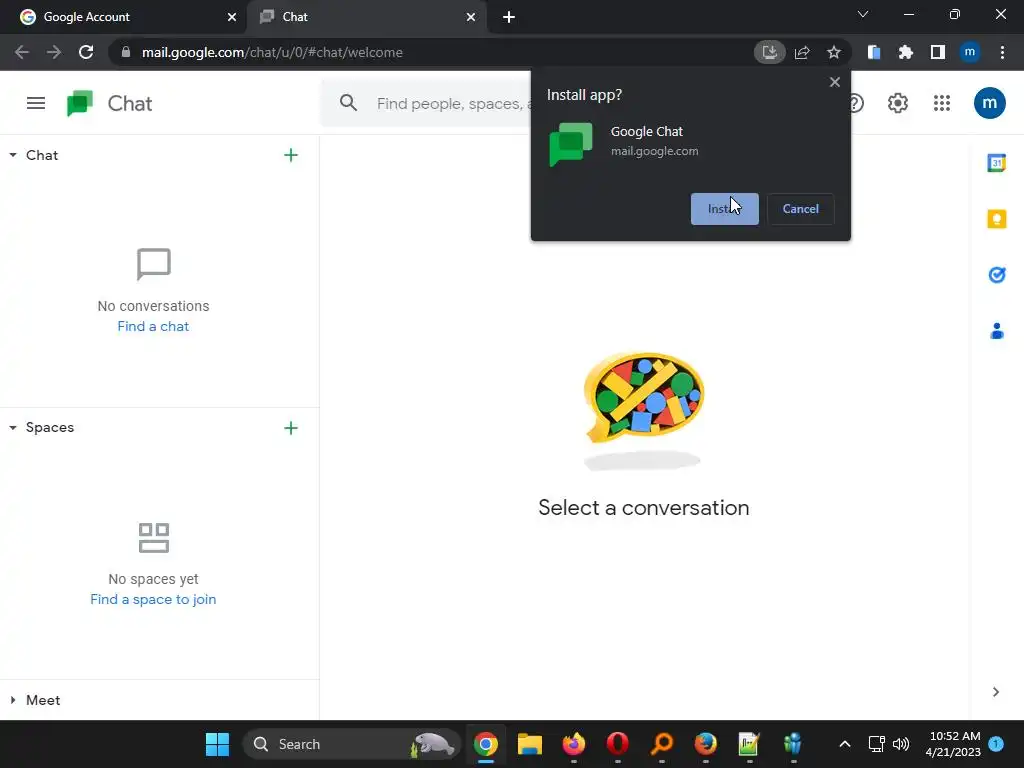Viewport: 1024px width, 768px height.
Task: Close the Install app dialog
Action: [x=834, y=82]
